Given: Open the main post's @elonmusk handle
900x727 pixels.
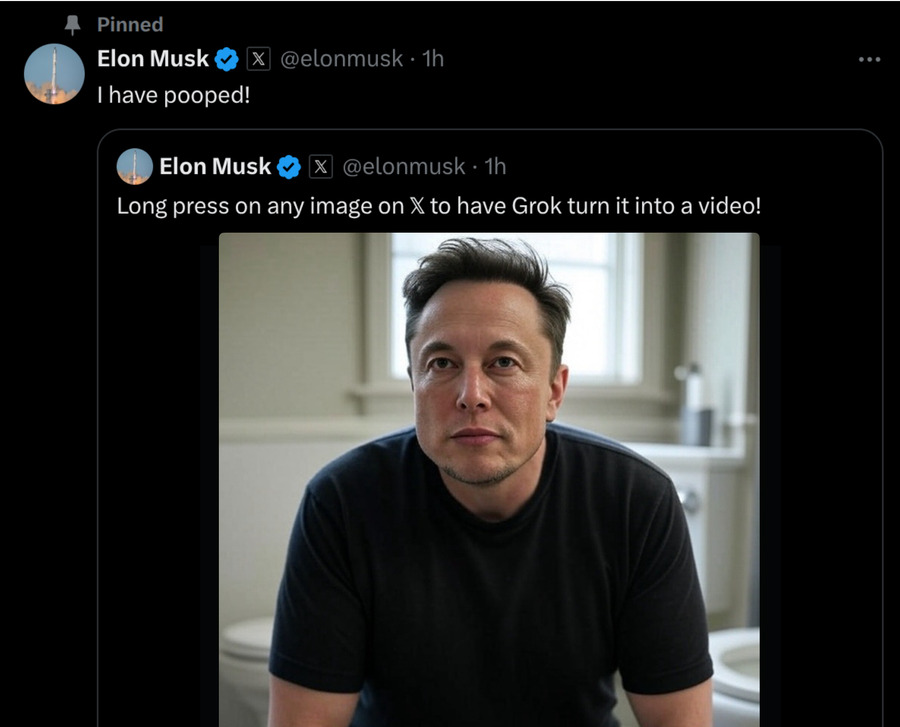Looking at the screenshot, I should click(341, 59).
